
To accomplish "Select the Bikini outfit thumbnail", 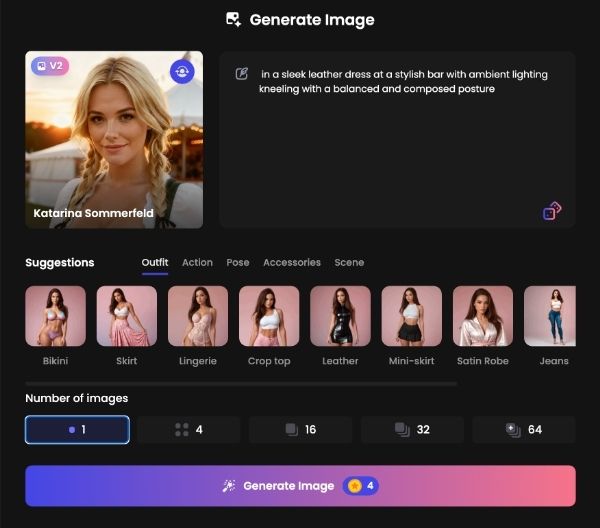I will click(x=55, y=316).
